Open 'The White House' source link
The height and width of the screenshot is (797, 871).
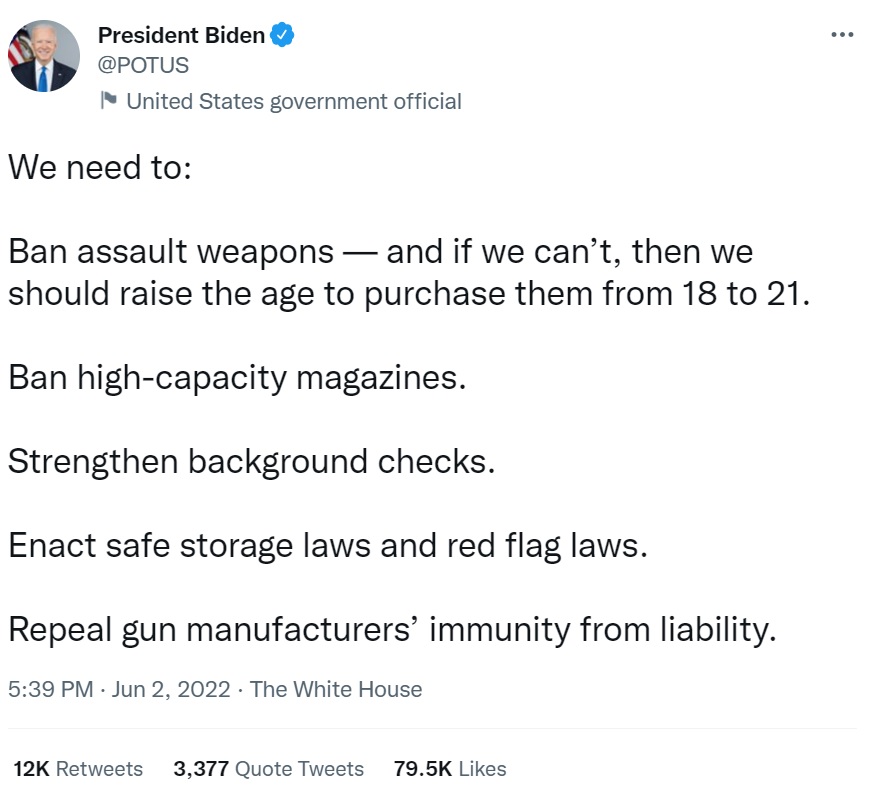click(x=336, y=689)
